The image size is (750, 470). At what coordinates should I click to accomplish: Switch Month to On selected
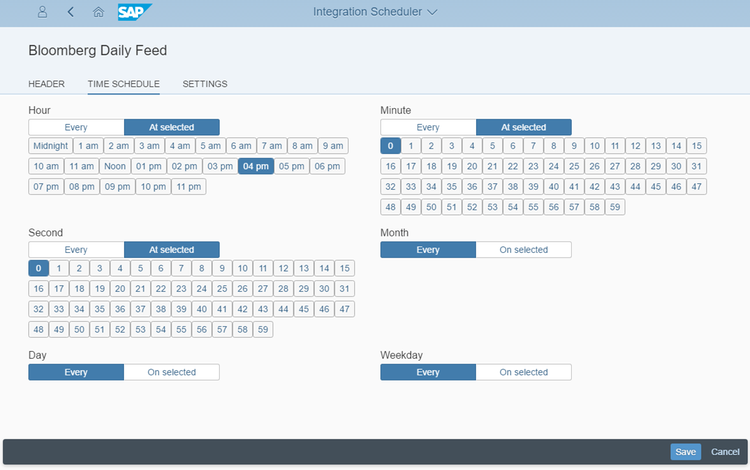pos(523,250)
